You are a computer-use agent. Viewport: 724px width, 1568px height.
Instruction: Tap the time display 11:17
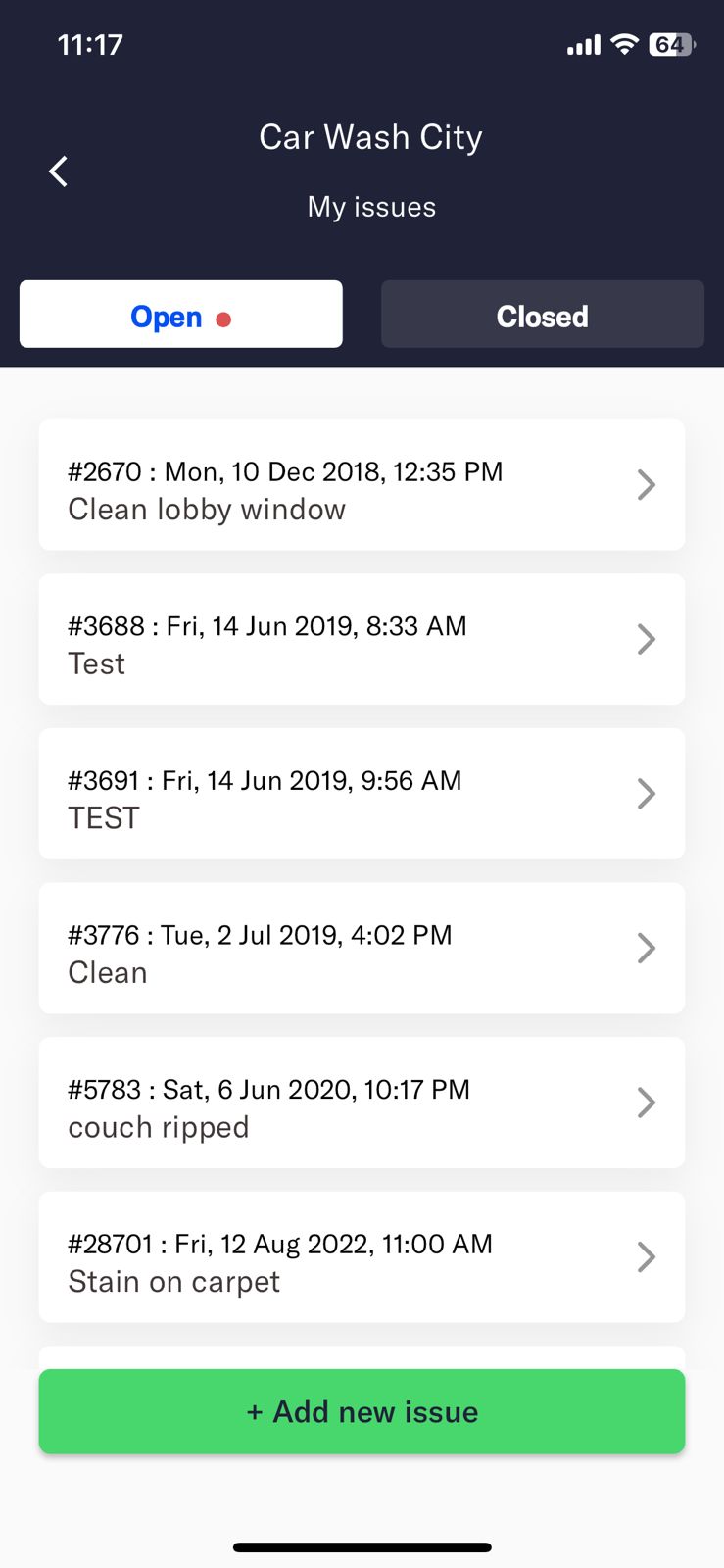coord(90,45)
